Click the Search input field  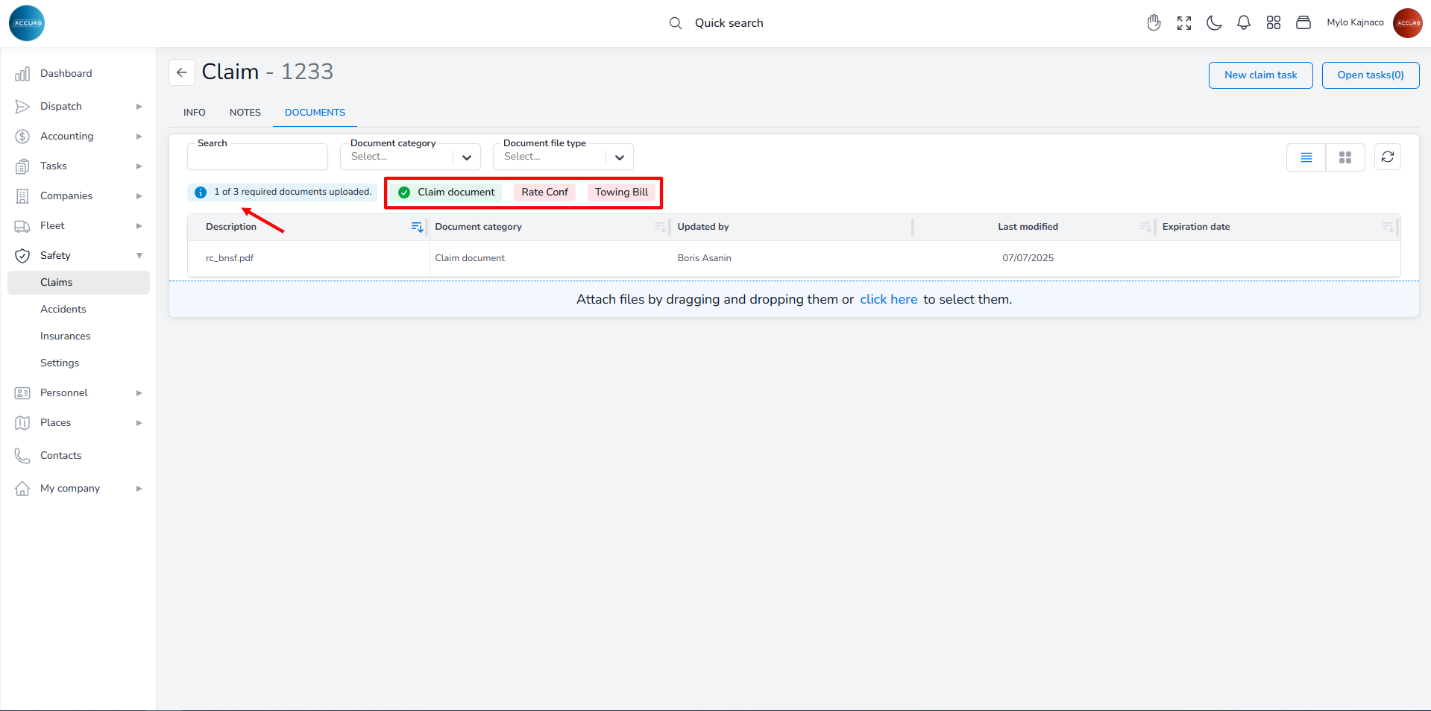[x=257, y=157]
